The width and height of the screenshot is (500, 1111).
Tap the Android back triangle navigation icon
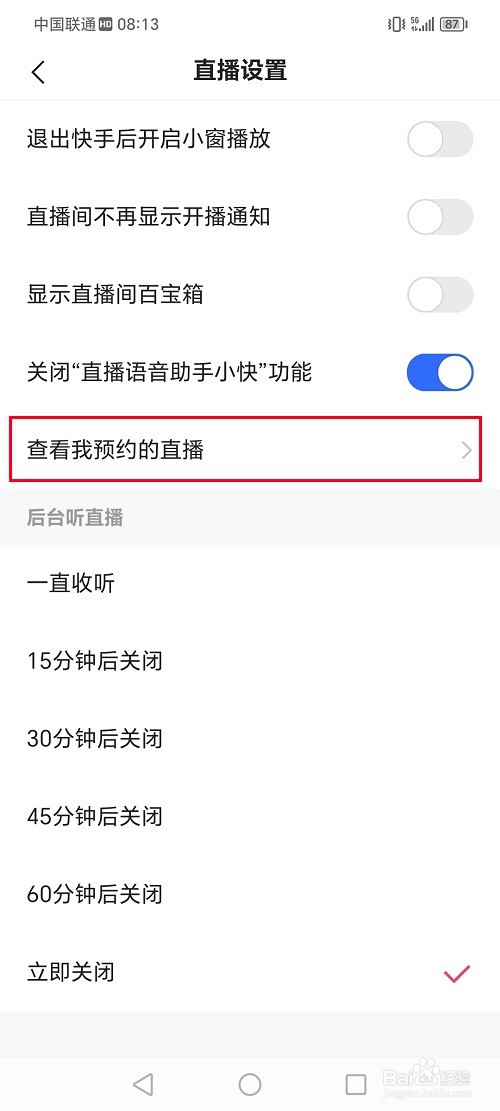pos(143,1083)
